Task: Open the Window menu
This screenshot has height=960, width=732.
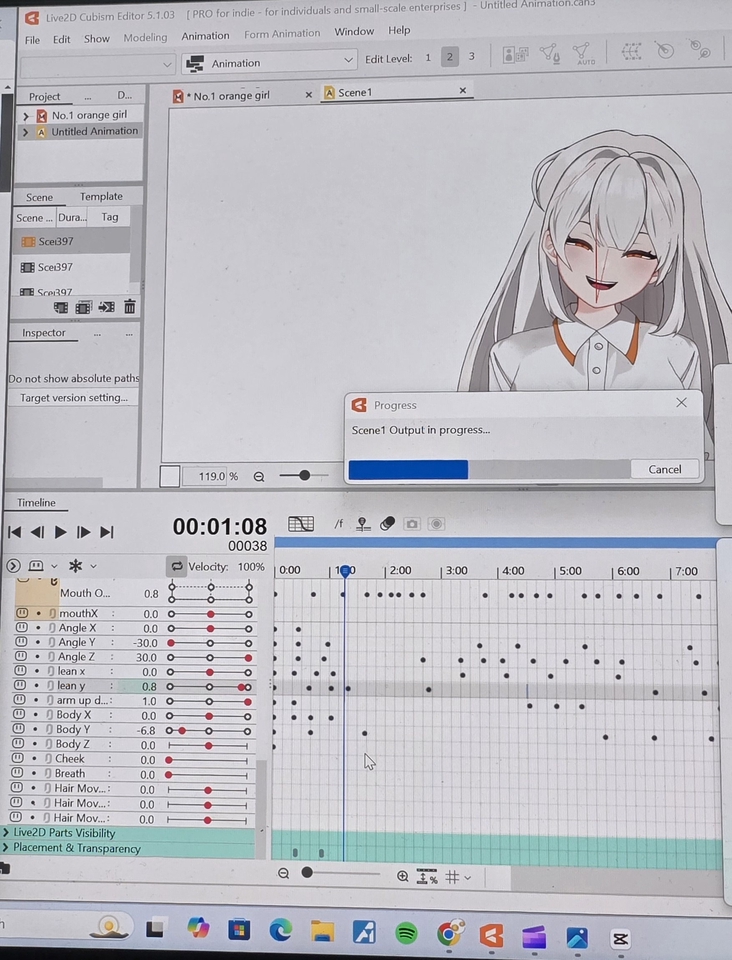Action: pyautogui.click(x=354, y=32)
